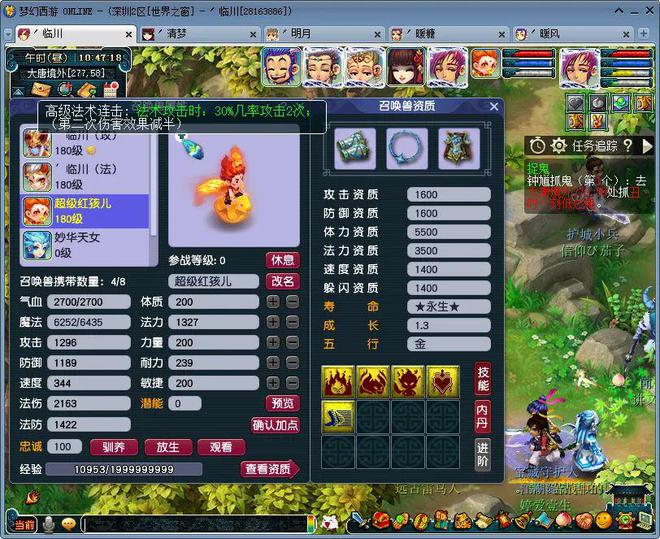Select the second flame skill icon
660x539 pixels.
pyautogui.click(x=373, y=381)
